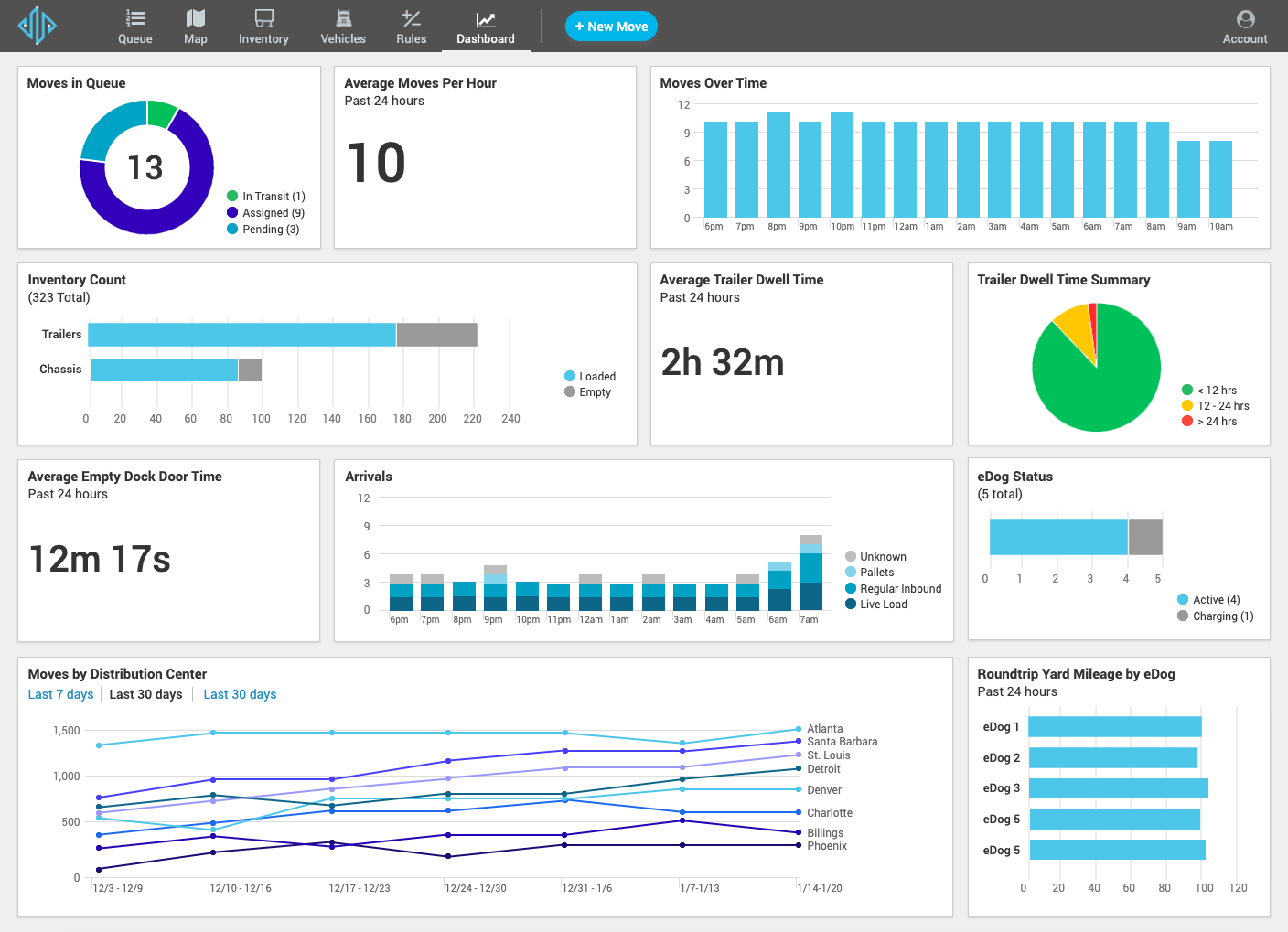Click the 7am stacked bar in Arrivals

click(810, 573)
